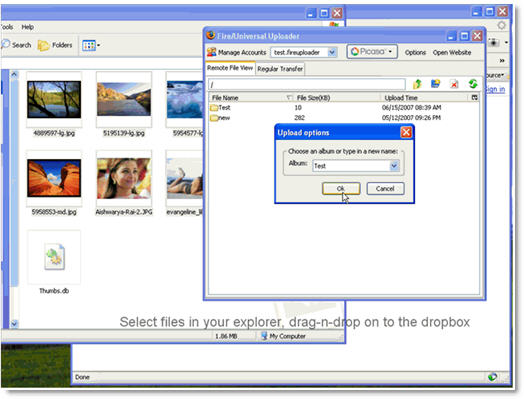Viewport: 524px width, 399px height.
Task: Select the Thumbs.db file icon
Action: pos(55,257)
